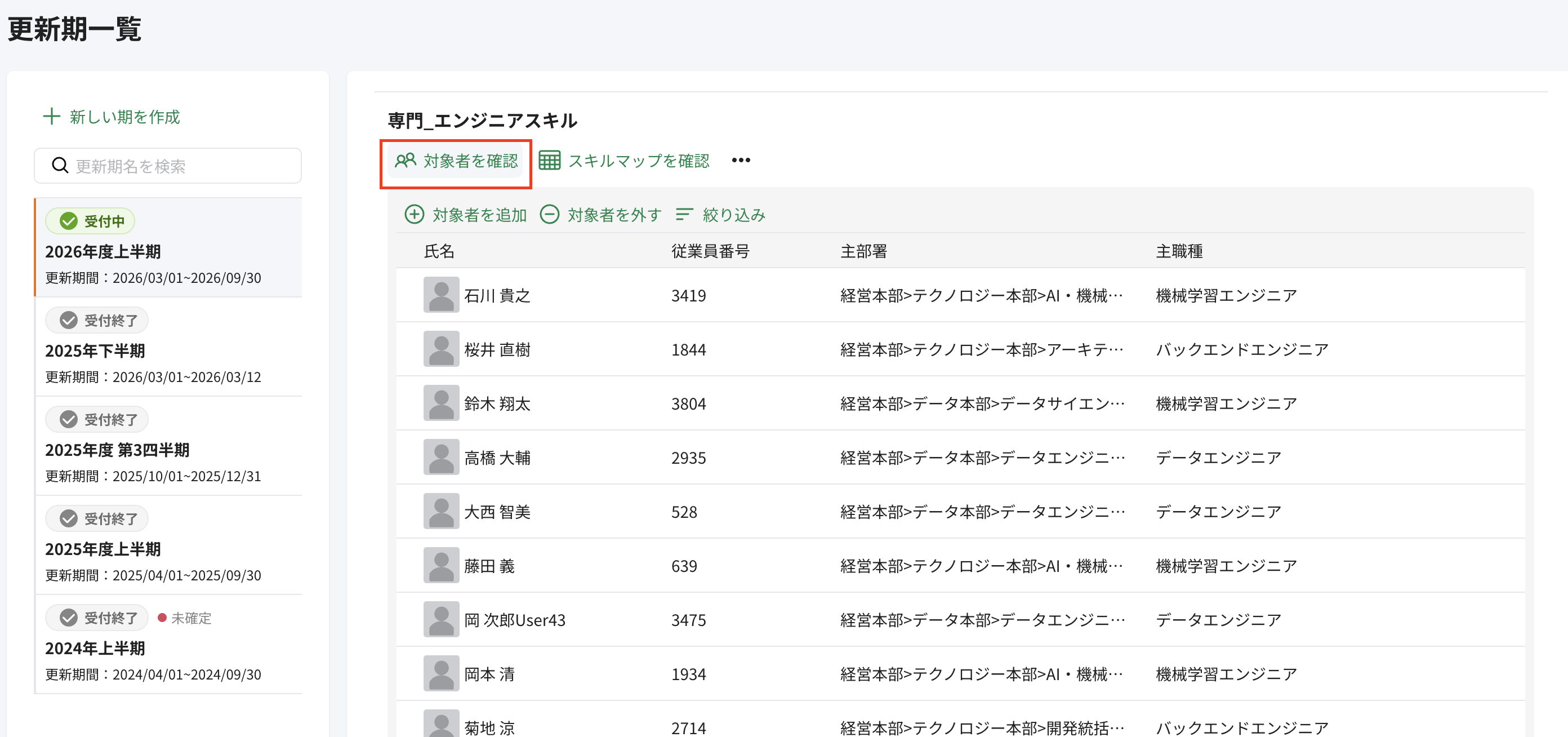Click the 主職種 column header
This screenshot has width=1568, height=737.
[1179, 251]
